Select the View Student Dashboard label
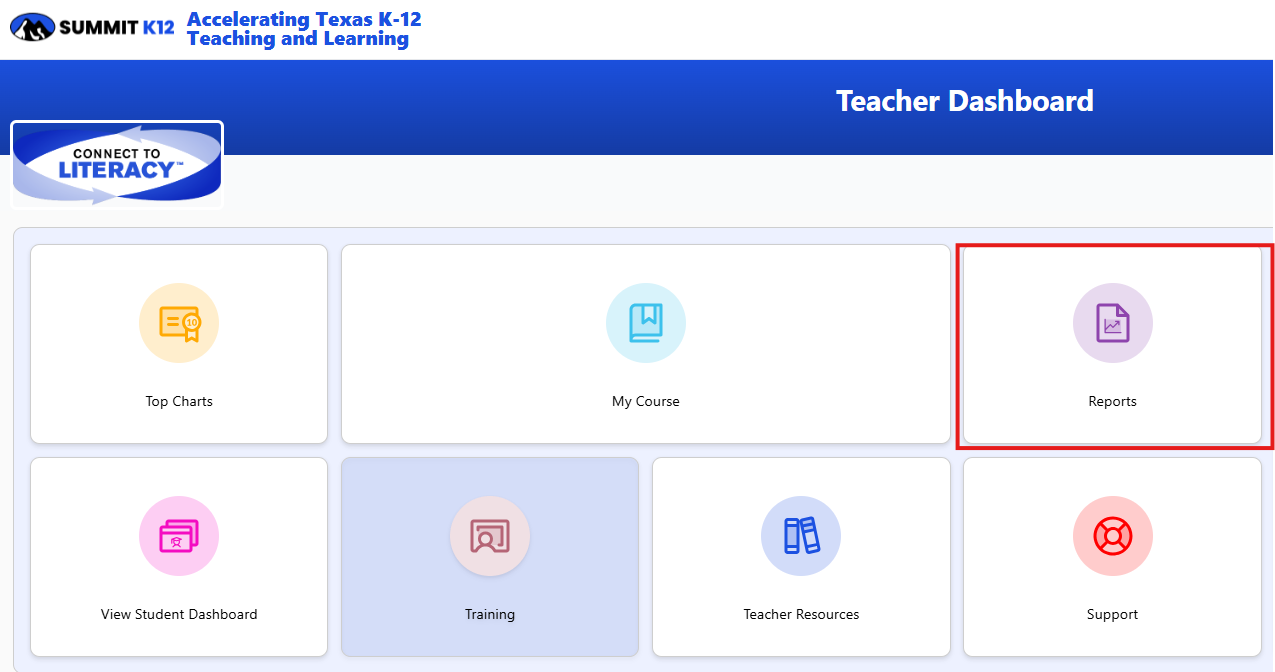Screen dimensions: 1275x672 179,614
